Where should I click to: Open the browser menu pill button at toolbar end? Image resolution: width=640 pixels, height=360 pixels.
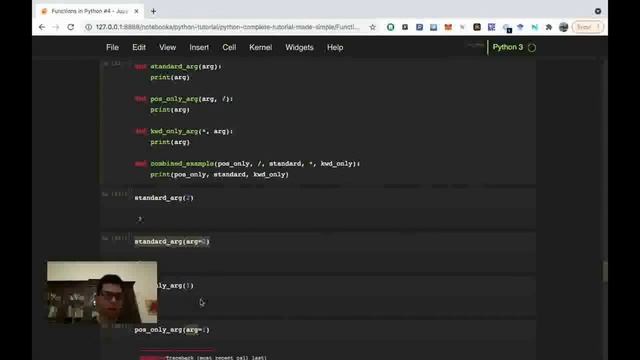588,27
